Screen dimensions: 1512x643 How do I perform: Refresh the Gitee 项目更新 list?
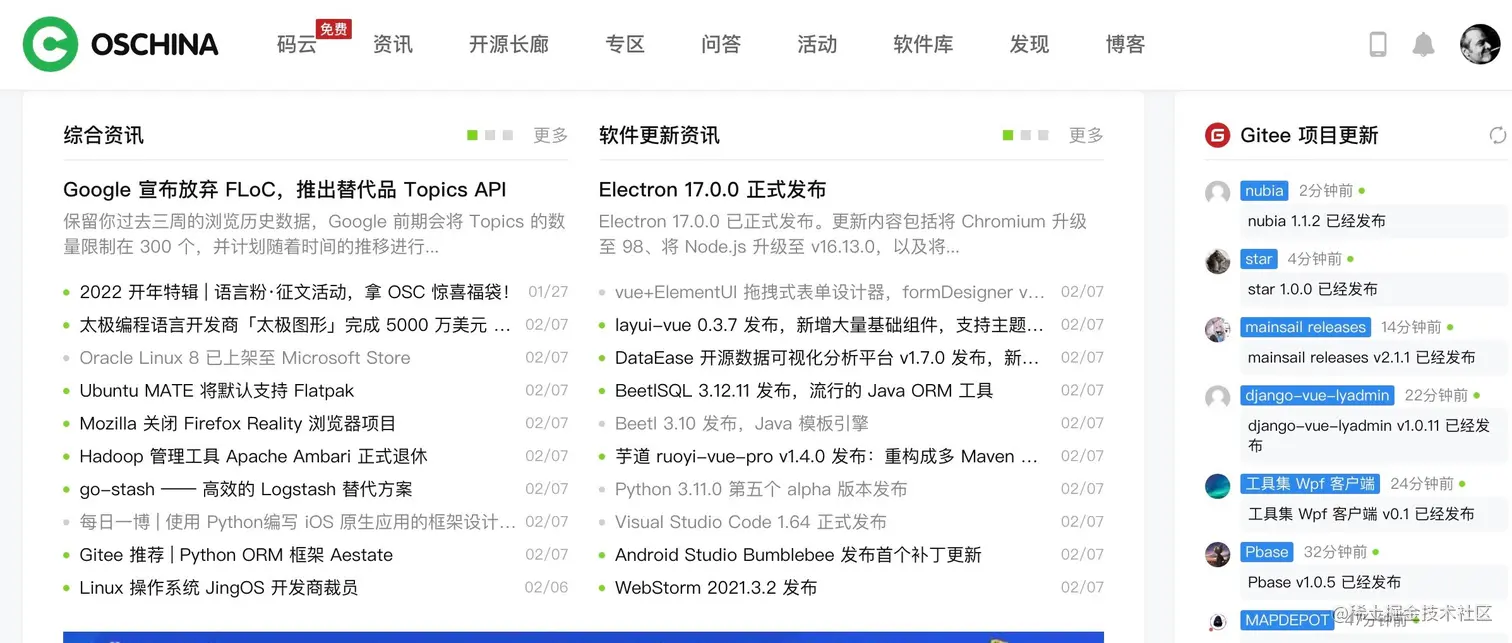tap(1497, 135)
